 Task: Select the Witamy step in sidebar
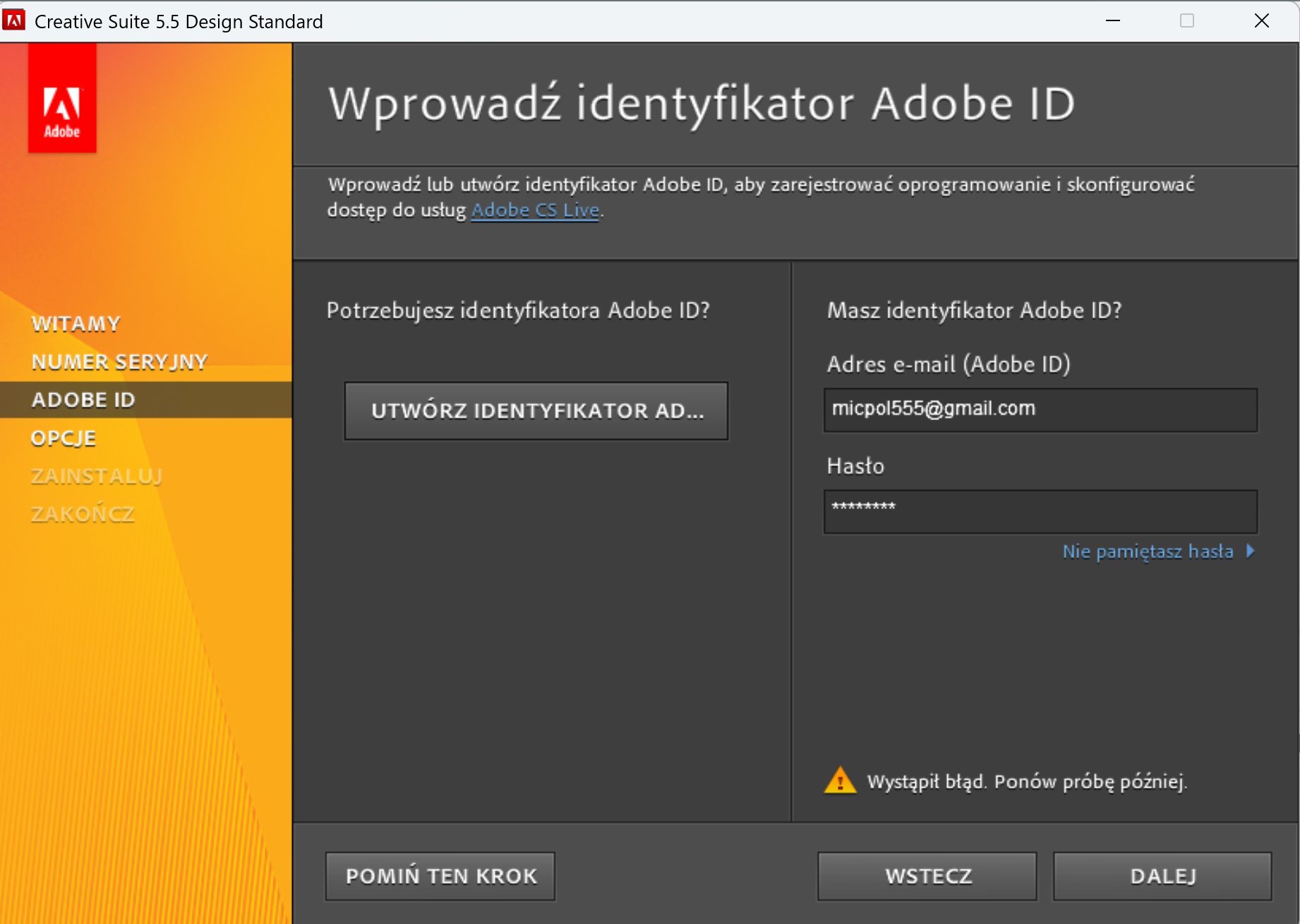[76, 324]
